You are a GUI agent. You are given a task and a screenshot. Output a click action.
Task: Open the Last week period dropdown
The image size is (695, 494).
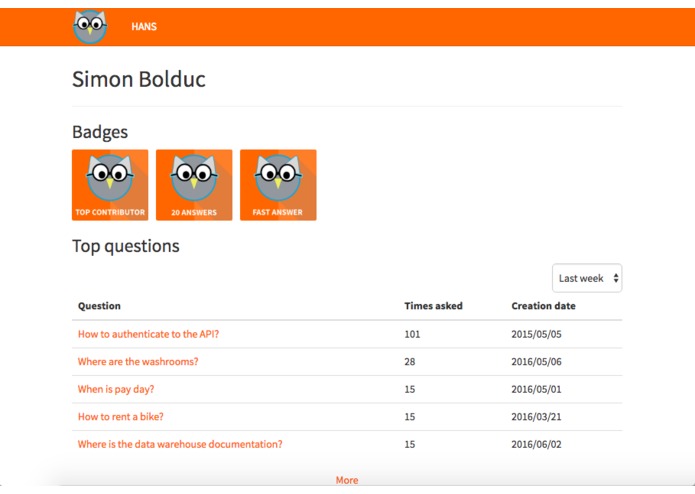click(587, 278)
